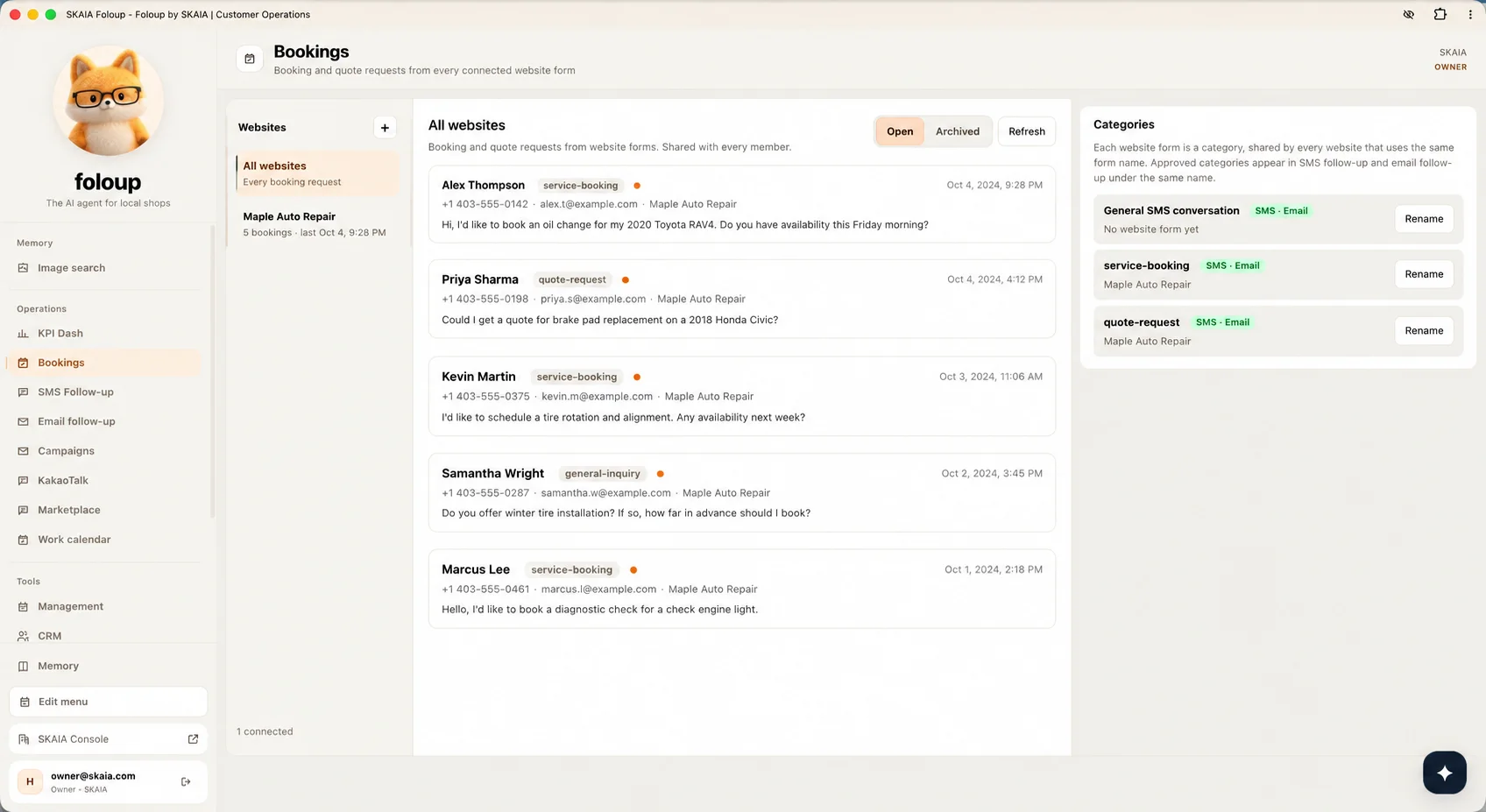Switch to the Open bookings tab
The width and height of the screenshot is (1486, 812).
click(x=900, y=131)
